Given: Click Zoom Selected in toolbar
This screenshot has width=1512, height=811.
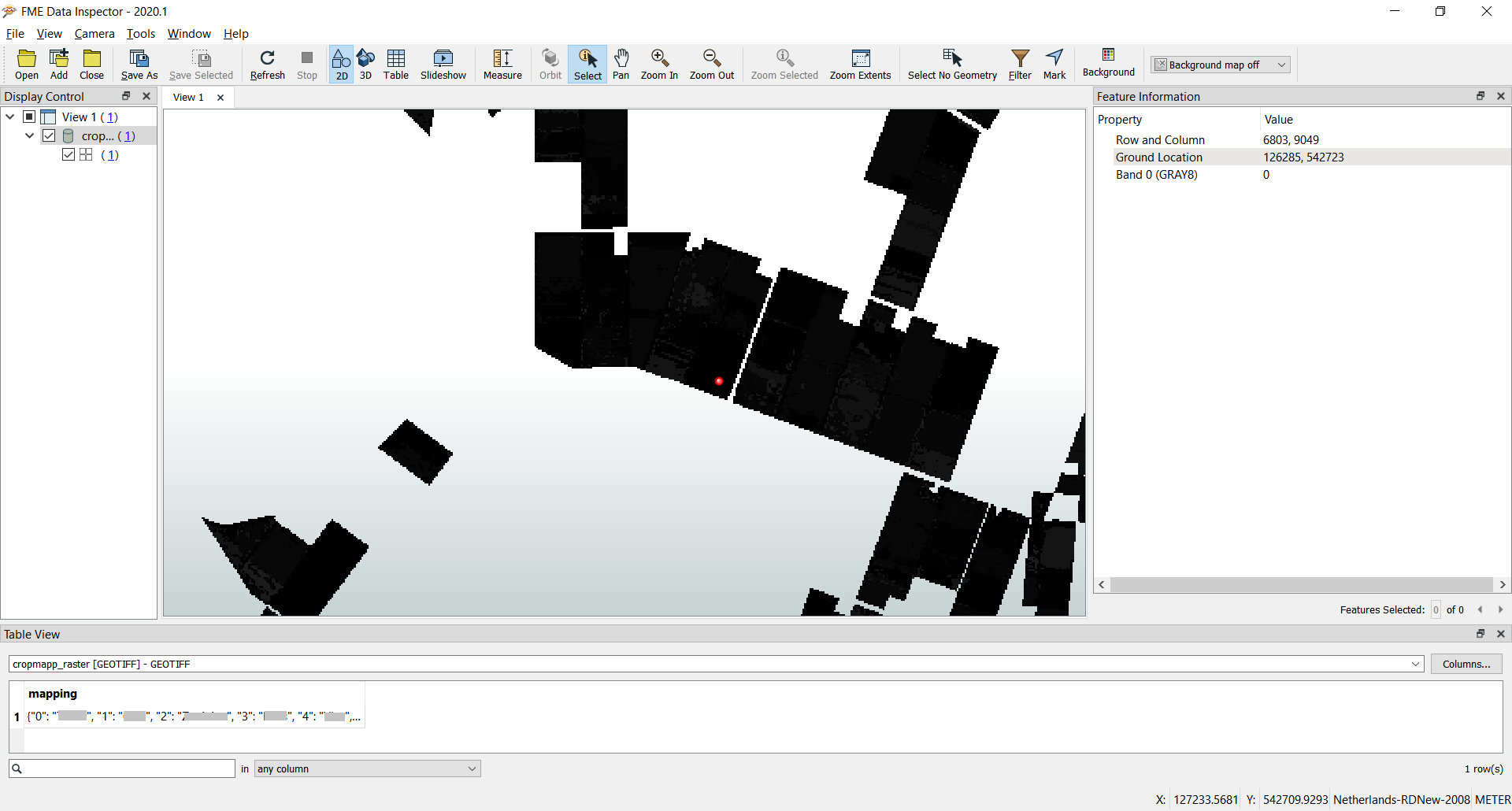Looking at the screenshot, I should [784, 65].
